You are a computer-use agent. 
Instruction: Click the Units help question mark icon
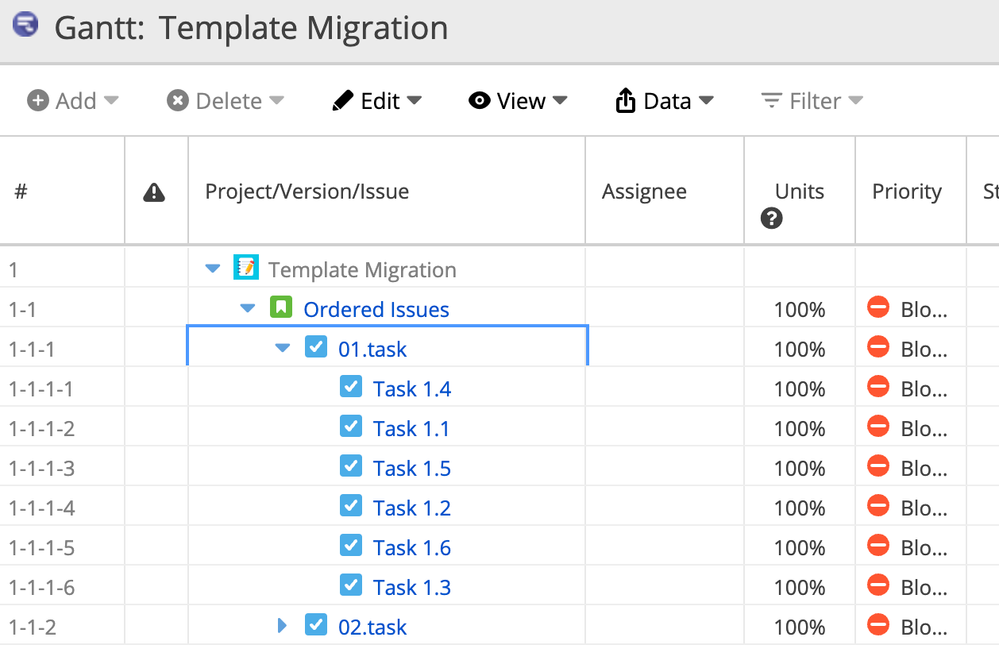coord(771,219)
